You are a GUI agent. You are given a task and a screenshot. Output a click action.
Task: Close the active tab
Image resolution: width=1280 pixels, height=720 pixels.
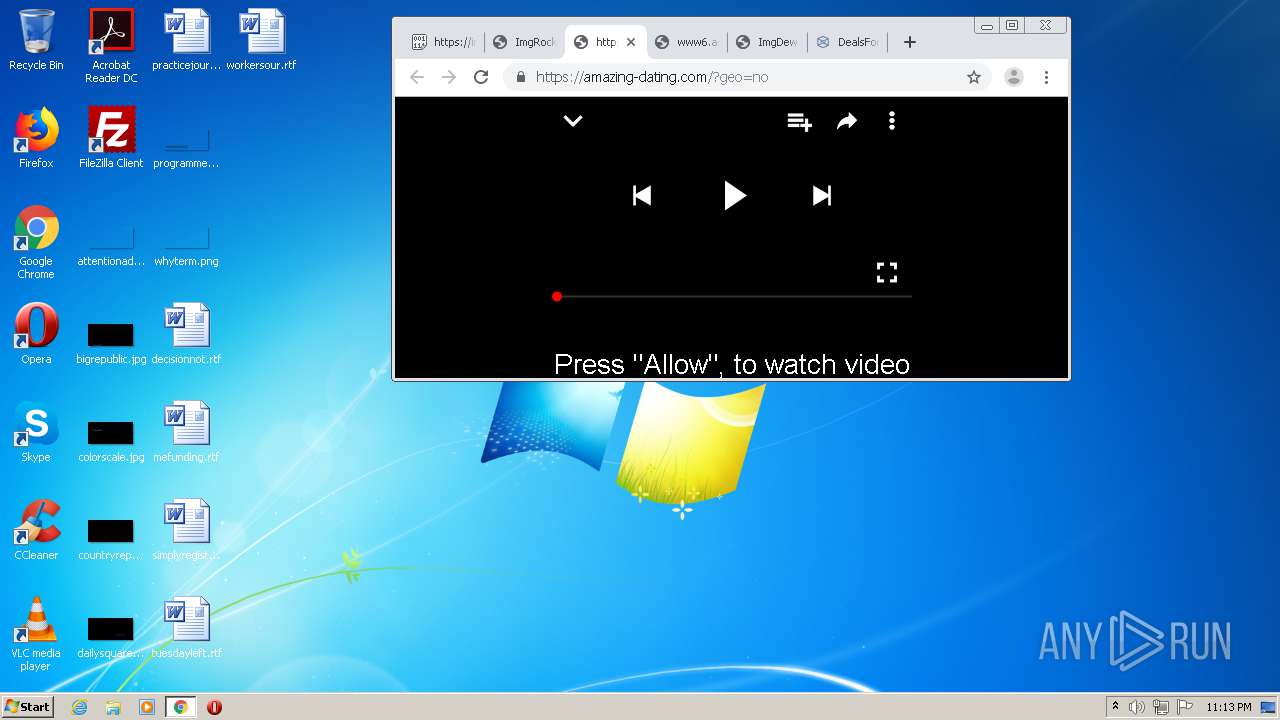(631, 42)
